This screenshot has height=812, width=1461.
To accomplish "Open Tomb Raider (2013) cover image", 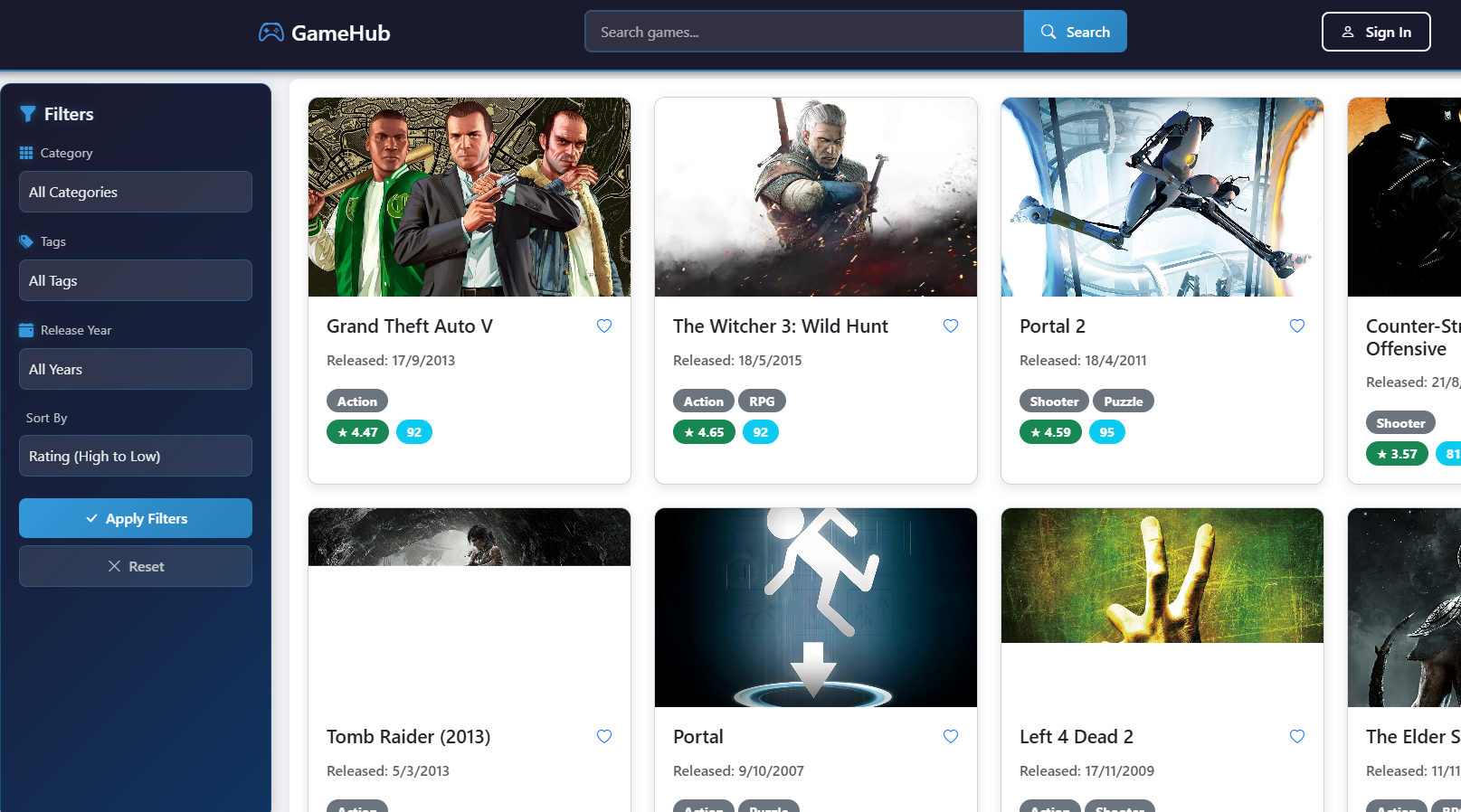I will tap(470, 537).
